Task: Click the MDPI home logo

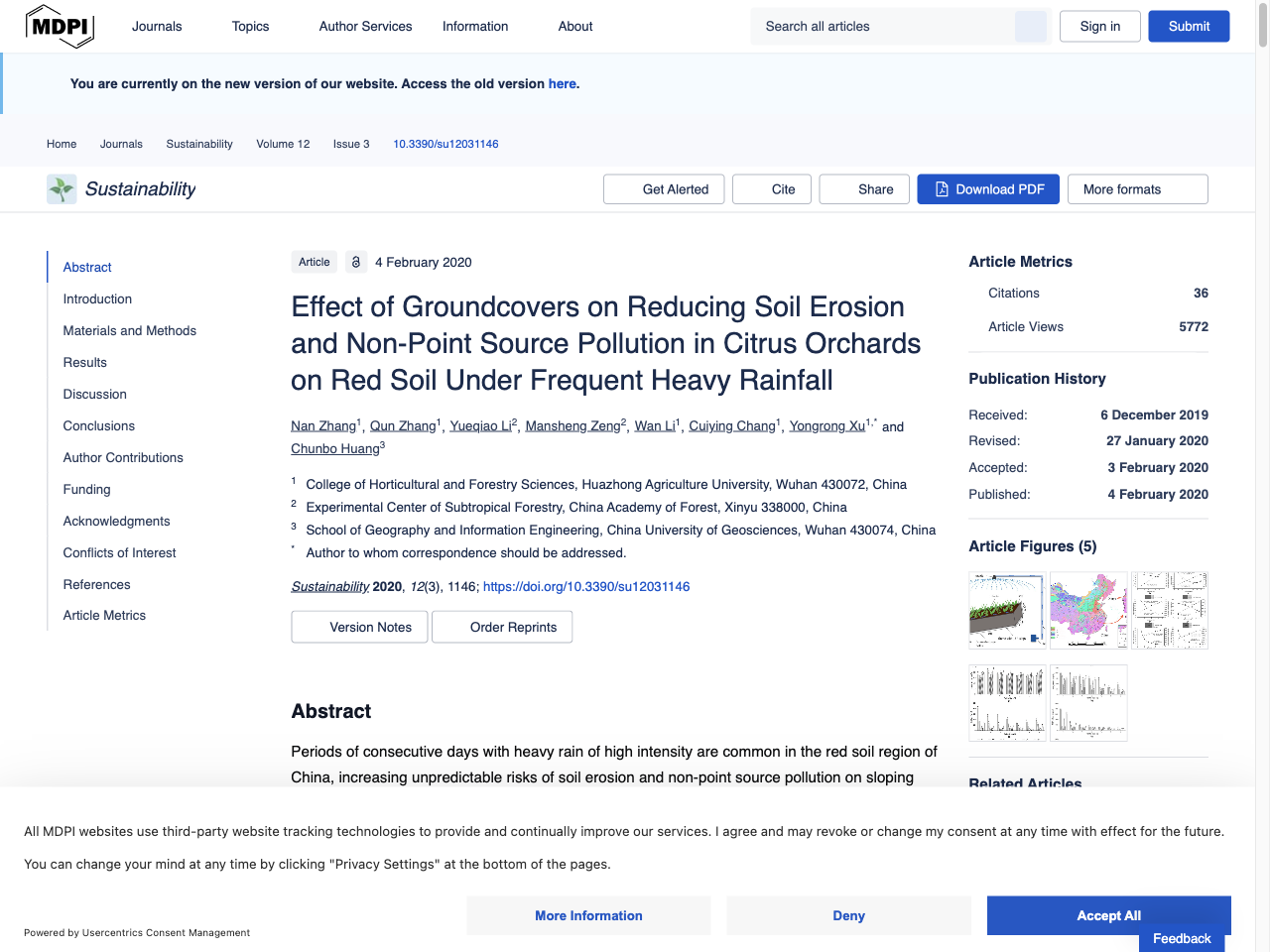Action: [x=60, y=26]
